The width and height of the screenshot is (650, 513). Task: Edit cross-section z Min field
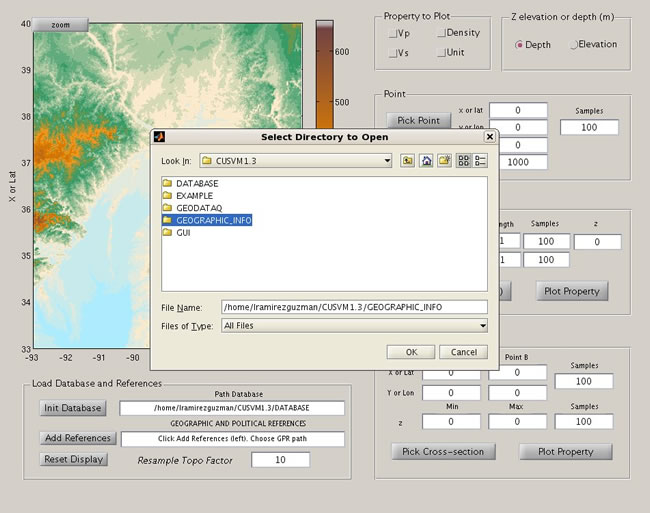tap(451, 421)
